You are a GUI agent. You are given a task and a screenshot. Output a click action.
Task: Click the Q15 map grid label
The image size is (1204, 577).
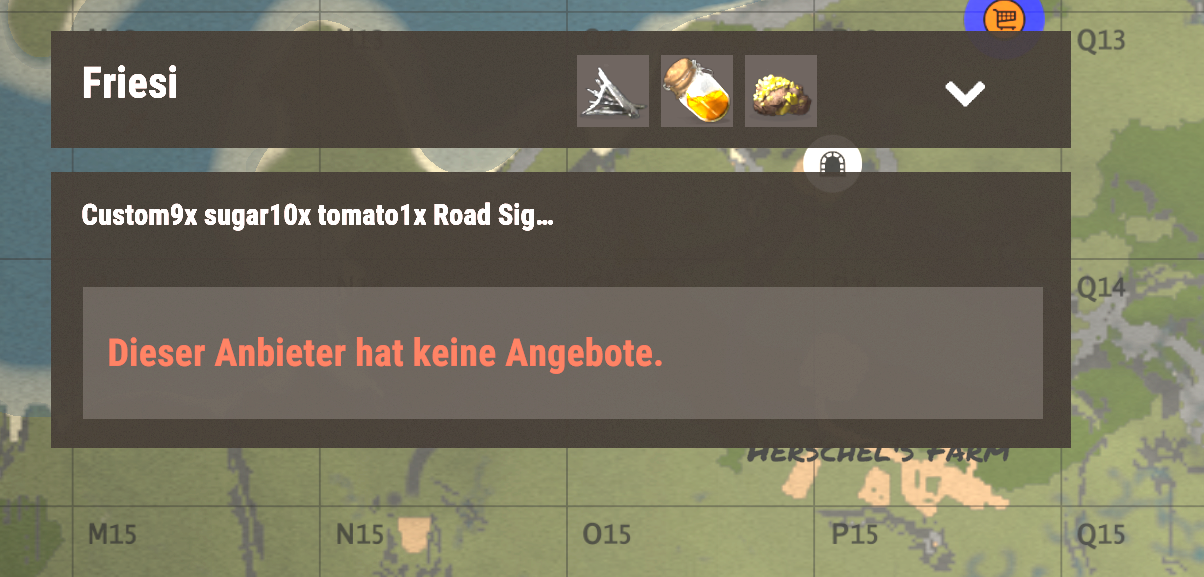point(1101,534)
